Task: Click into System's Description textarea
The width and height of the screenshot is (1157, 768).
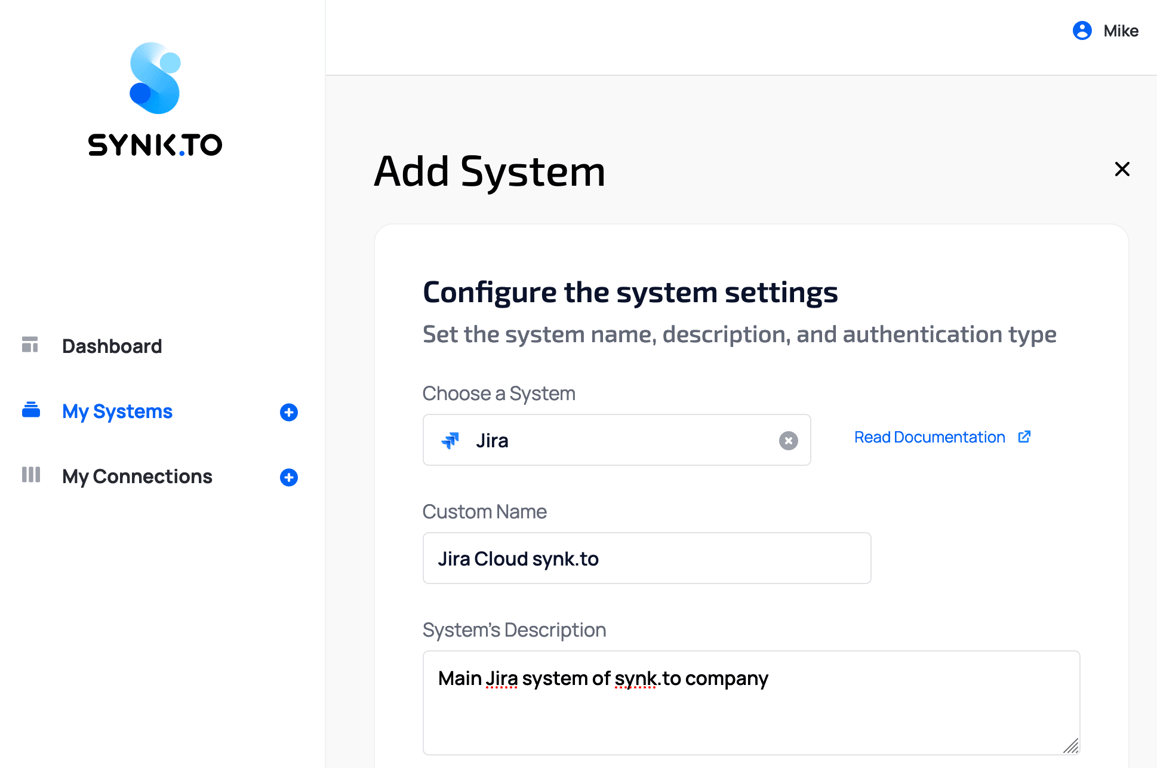Action: click(751, 703)
